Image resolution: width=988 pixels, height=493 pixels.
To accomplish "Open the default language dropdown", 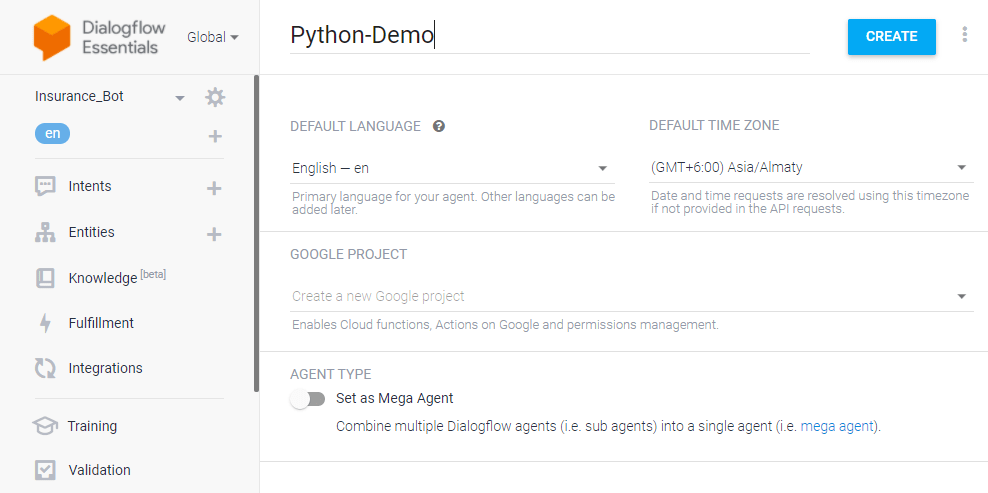I will point(450,168).
